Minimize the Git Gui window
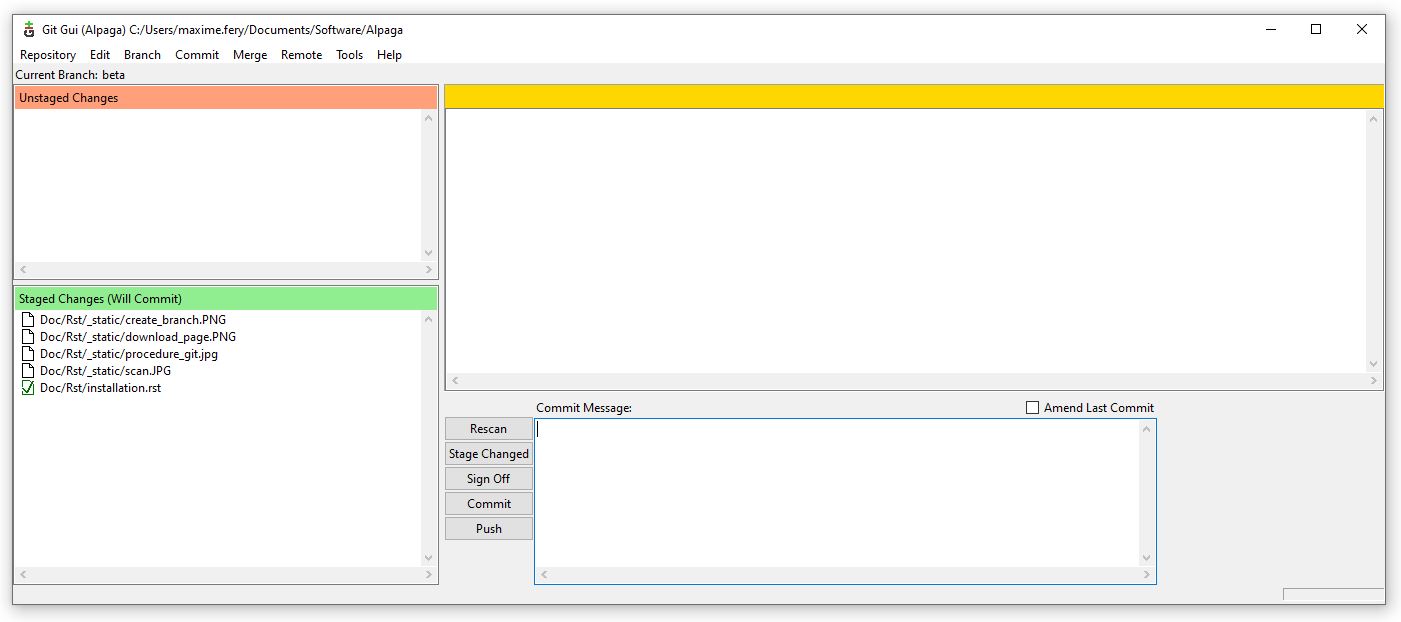The width and height of the screenshot is (1401, 622). click(x=1270, y=29)
